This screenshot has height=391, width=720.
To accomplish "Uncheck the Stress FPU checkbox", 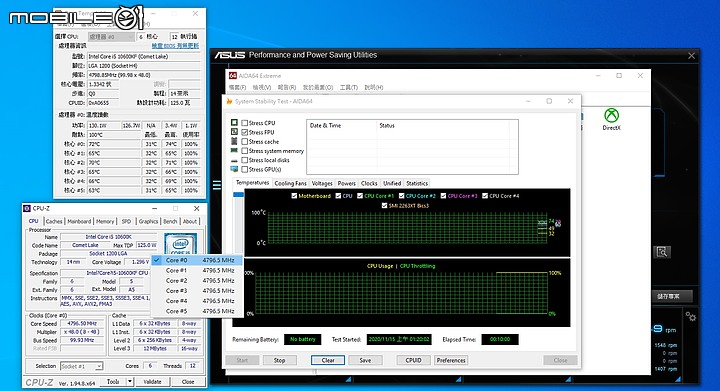I will (245, 132).
